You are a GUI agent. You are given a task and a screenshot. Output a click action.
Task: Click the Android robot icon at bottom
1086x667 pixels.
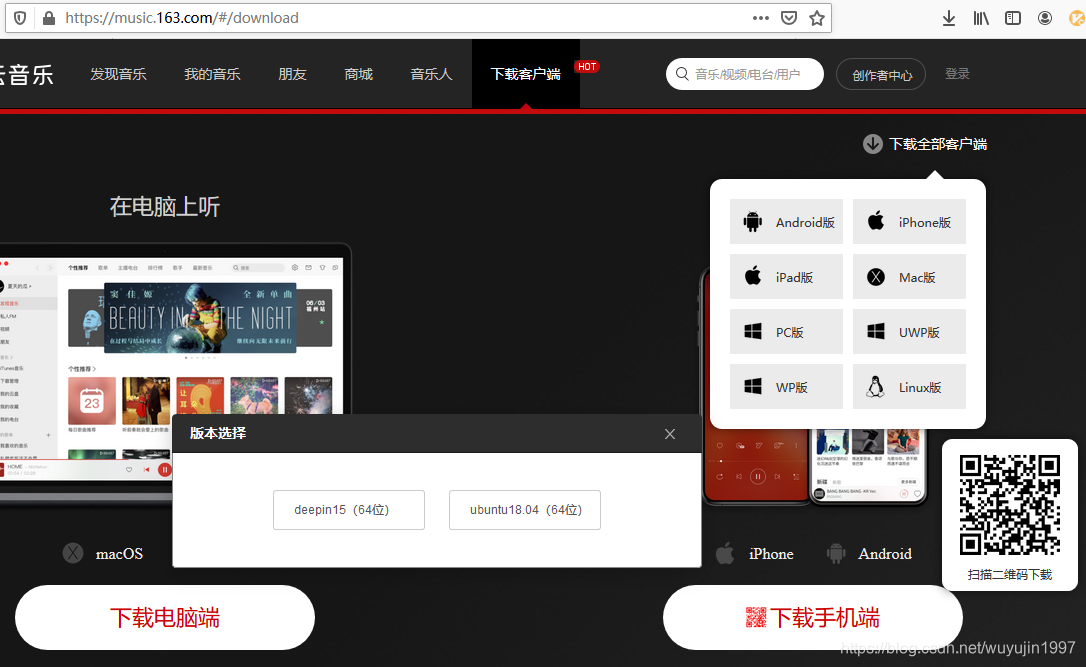click(x=836, y=553)
